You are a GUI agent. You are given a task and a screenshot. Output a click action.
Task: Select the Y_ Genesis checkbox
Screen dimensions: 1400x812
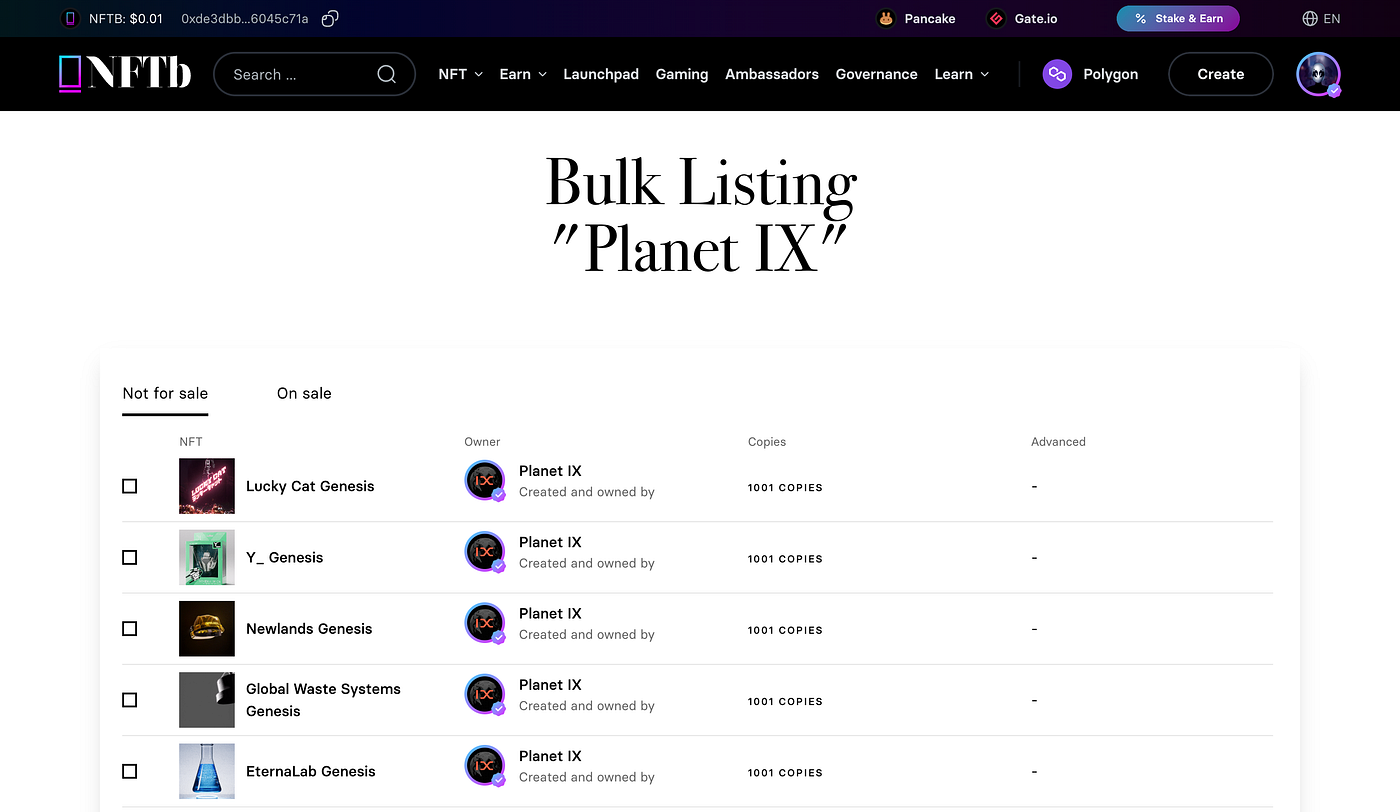click(x=129, y=557)
